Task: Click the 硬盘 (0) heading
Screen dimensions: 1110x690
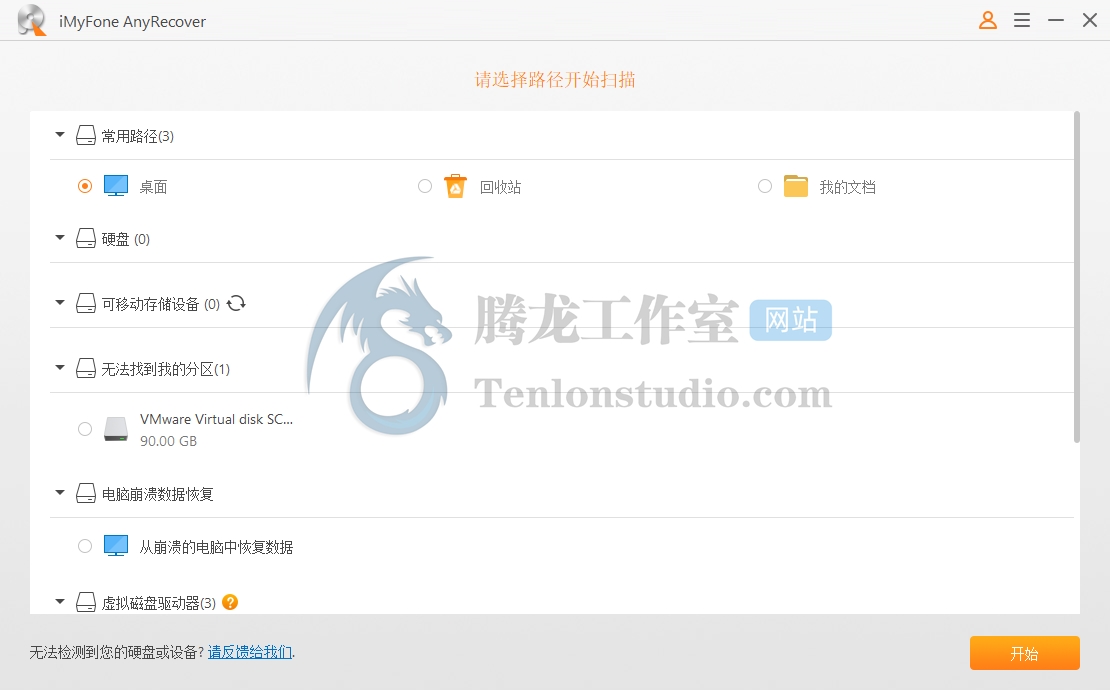Action: (125, 239)
